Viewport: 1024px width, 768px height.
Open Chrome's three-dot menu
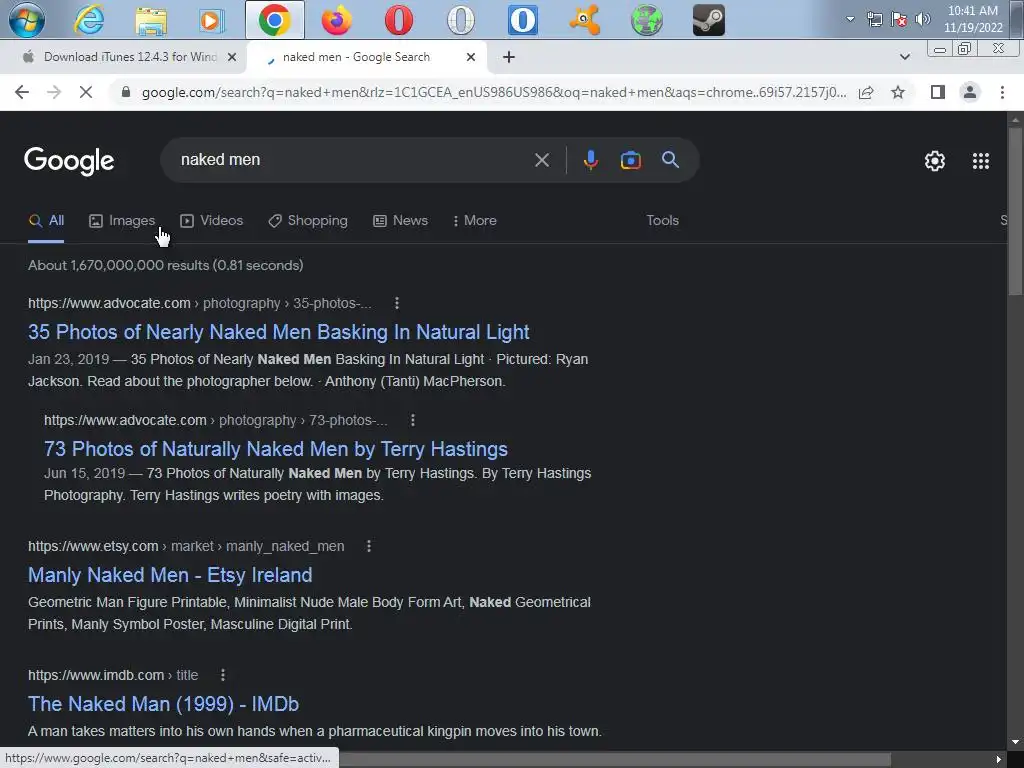click(1002, 92)
